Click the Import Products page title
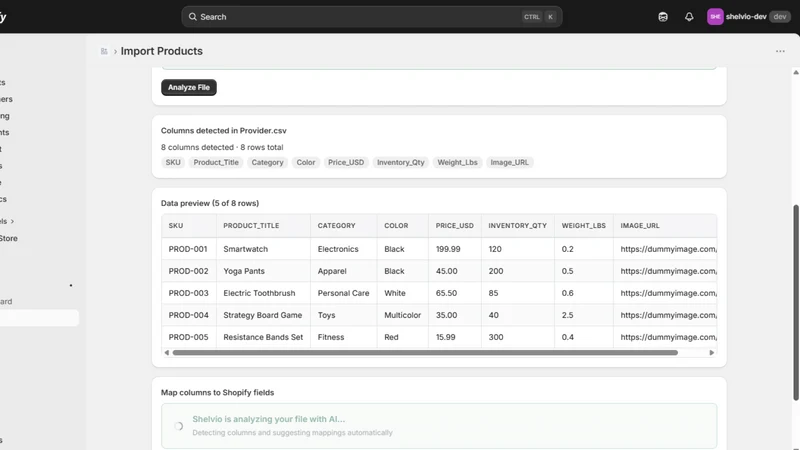The width and height of the screenshot is (800, 450). pos(161,51)
